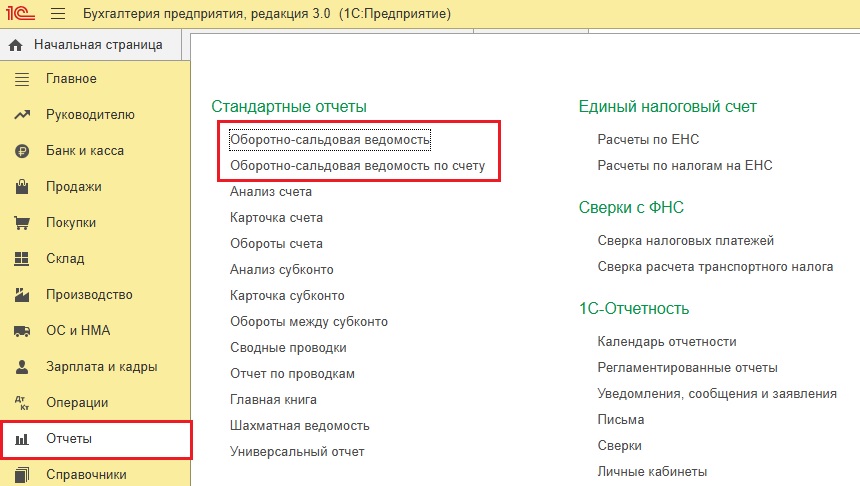Select the Склад section

(65, 258)
